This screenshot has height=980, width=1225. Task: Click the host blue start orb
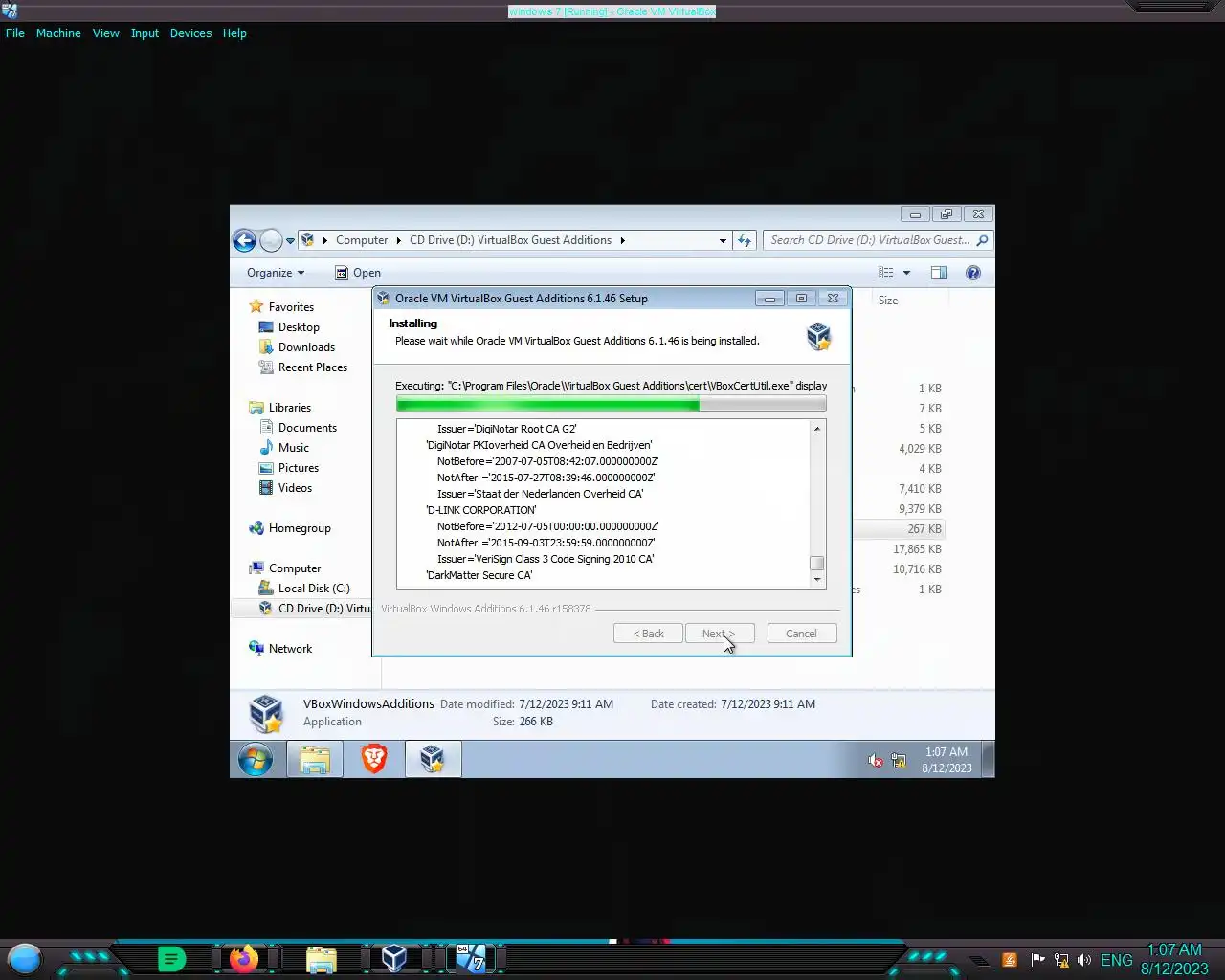(25, 958)
